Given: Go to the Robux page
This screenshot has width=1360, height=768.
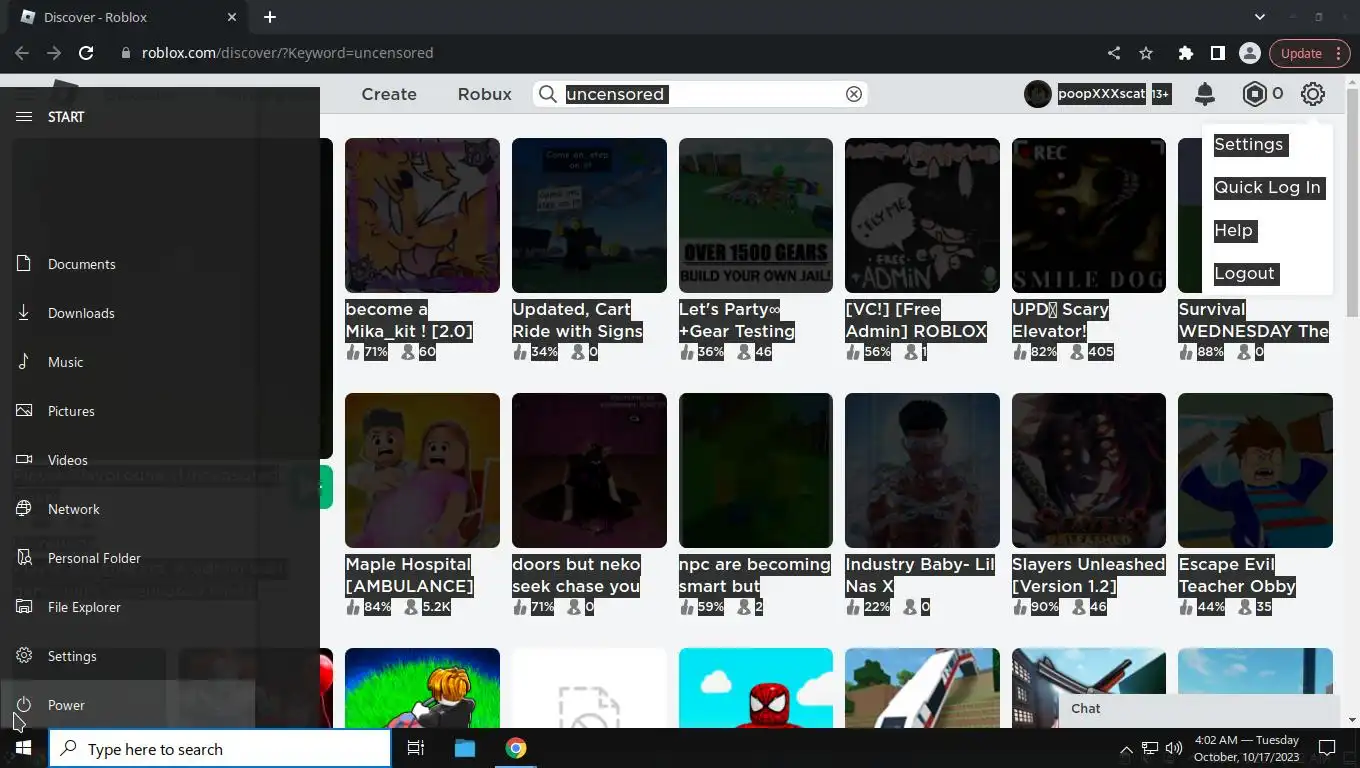Looking at the screenshot, I should click(x=484, y=94).
